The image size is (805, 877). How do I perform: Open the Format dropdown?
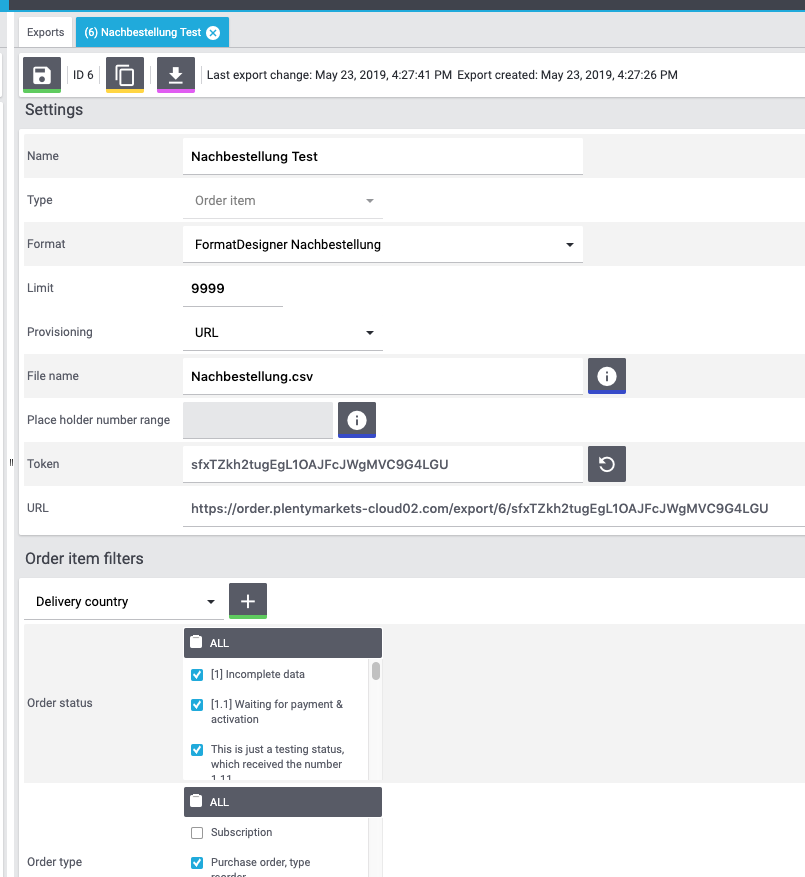pyautogui.click(x=382, y=245)
